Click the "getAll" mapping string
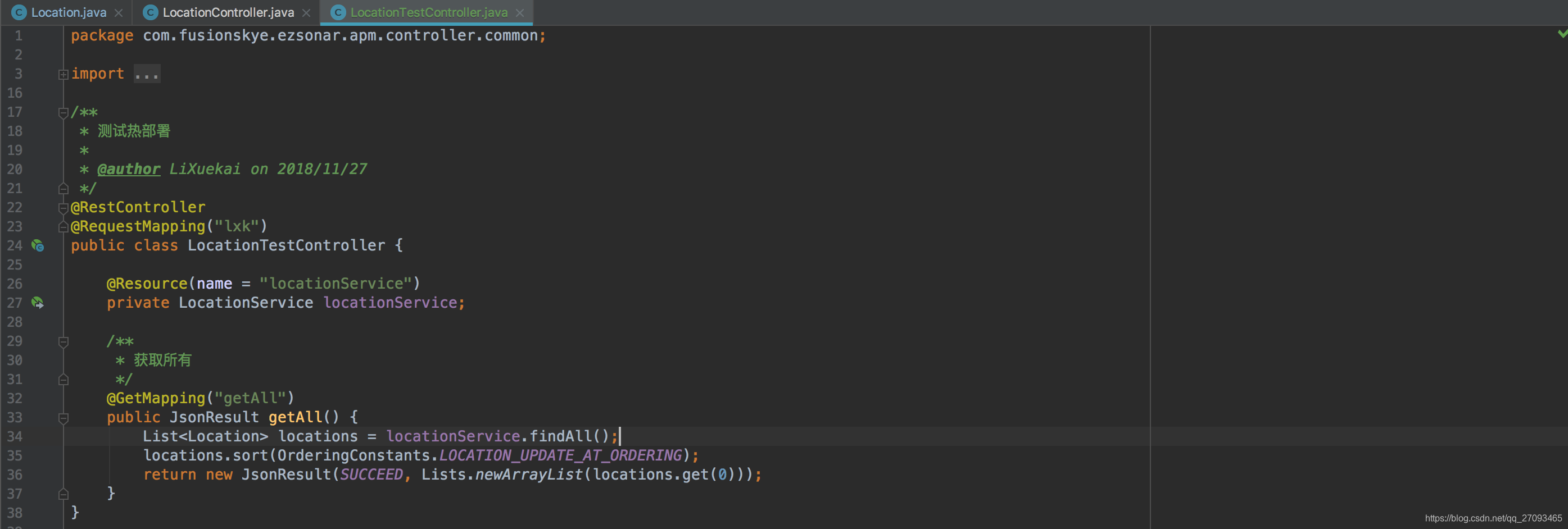The image size is (1568, 529). pyautogui.click(x=250, y=398)
